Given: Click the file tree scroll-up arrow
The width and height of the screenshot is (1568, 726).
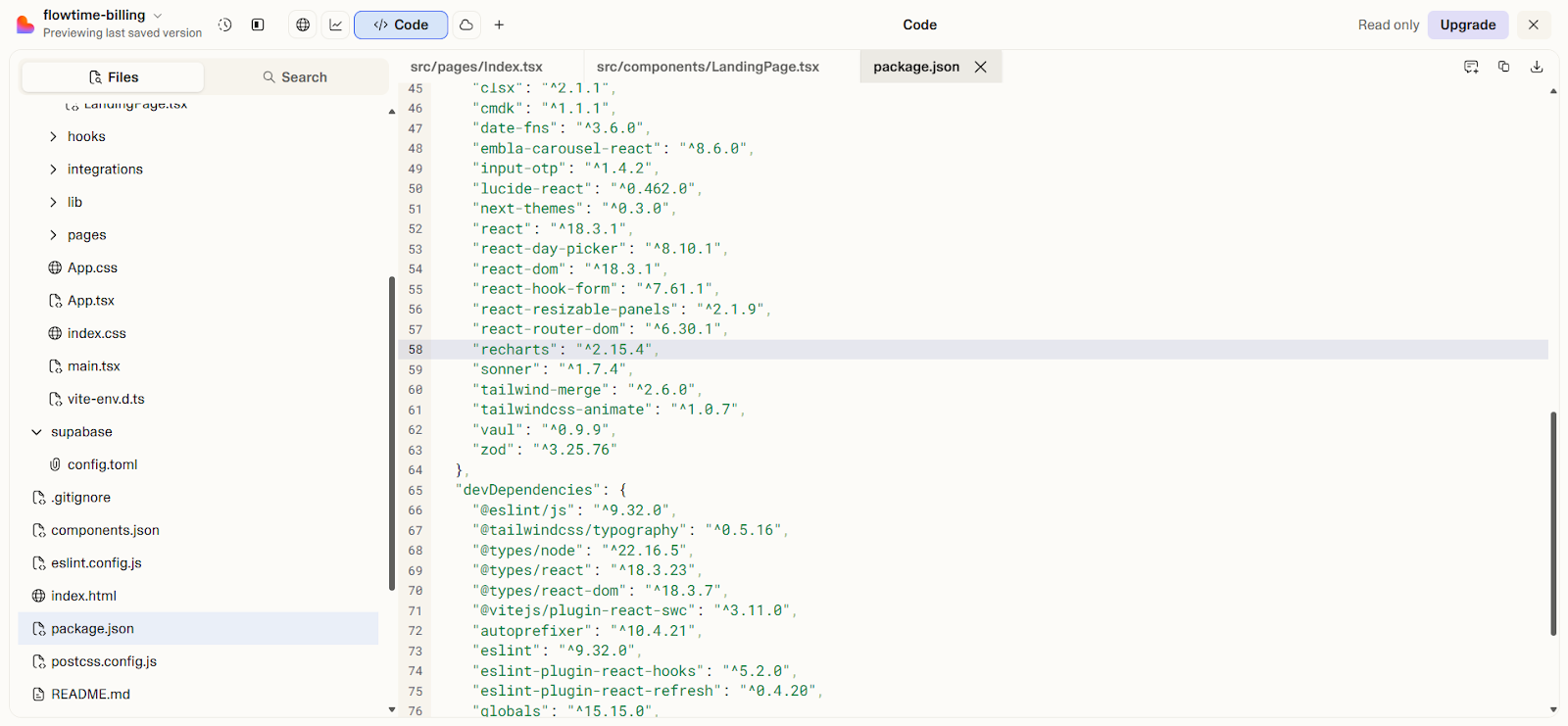Looking at the screenshot, I should (392, 112).
